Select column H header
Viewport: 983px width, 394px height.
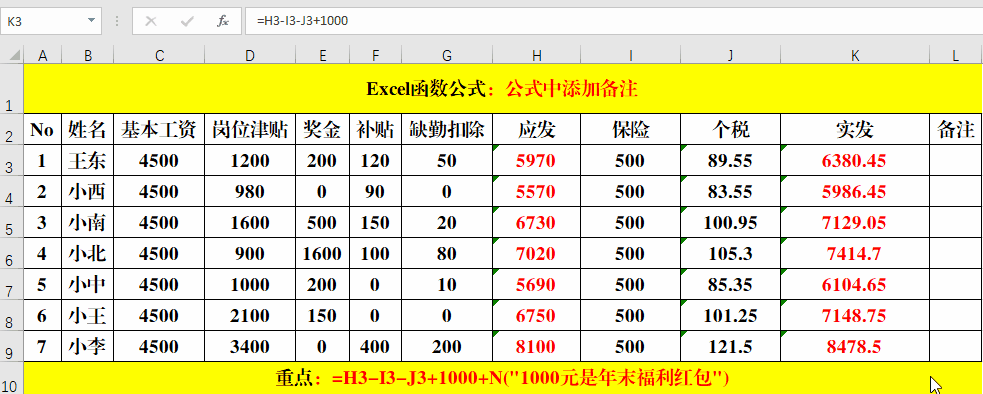pyautogui.click(x=537, y=56)
